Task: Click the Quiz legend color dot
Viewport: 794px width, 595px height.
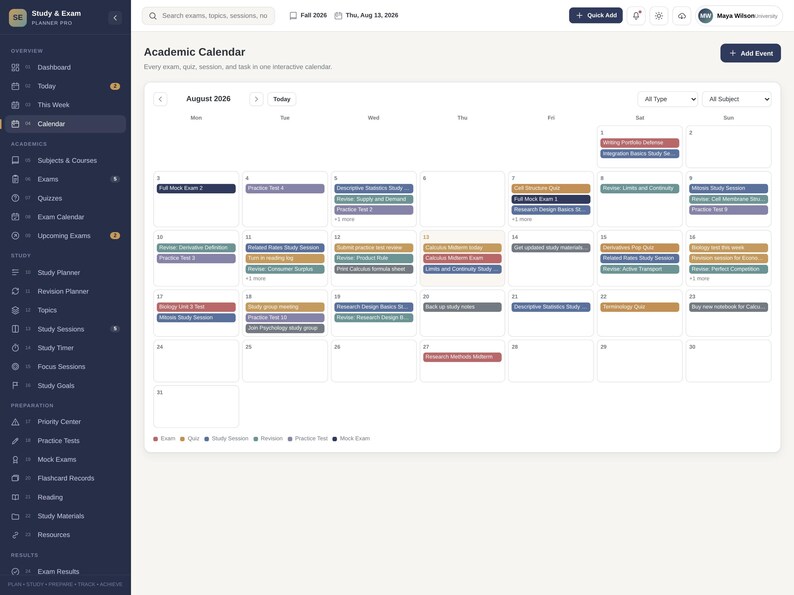Action: pyautogui.click(x=182, y=439)
